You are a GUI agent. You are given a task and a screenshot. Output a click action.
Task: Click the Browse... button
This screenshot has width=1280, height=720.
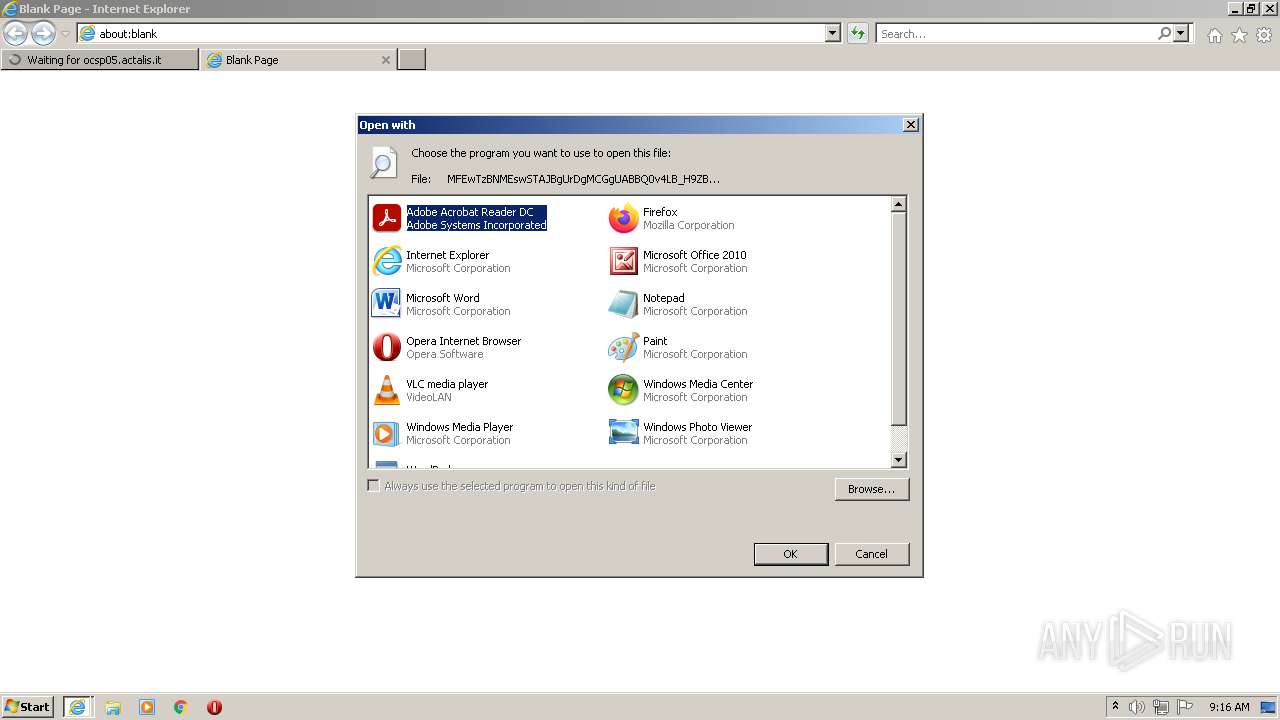(872, 489)
